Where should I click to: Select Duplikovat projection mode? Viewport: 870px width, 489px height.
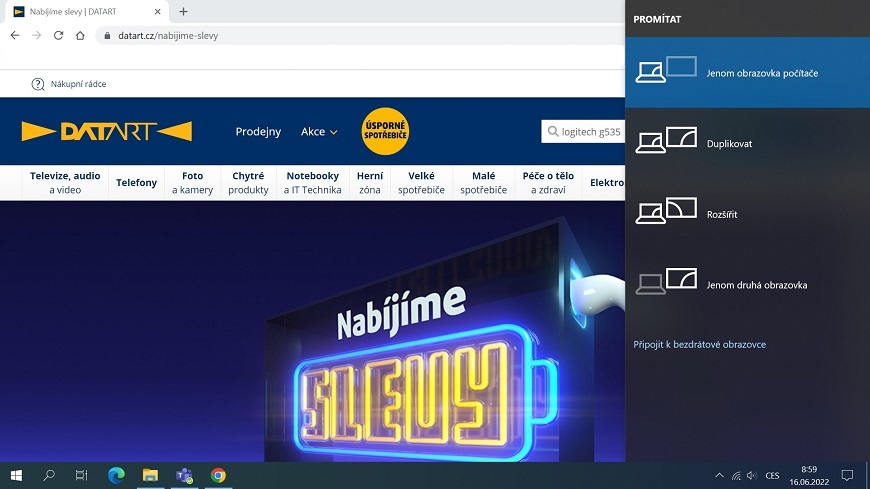[x=747, y=143]
